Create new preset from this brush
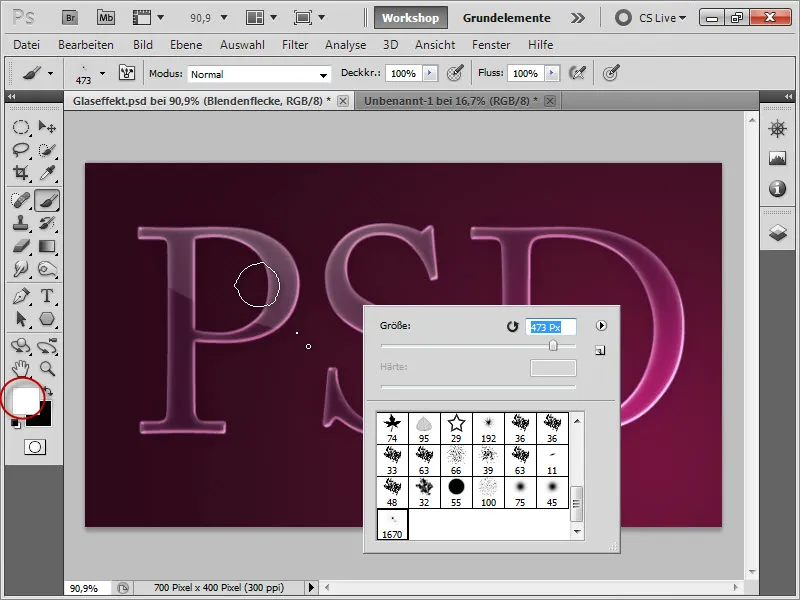The image size is (800, 600). (600, 351)
